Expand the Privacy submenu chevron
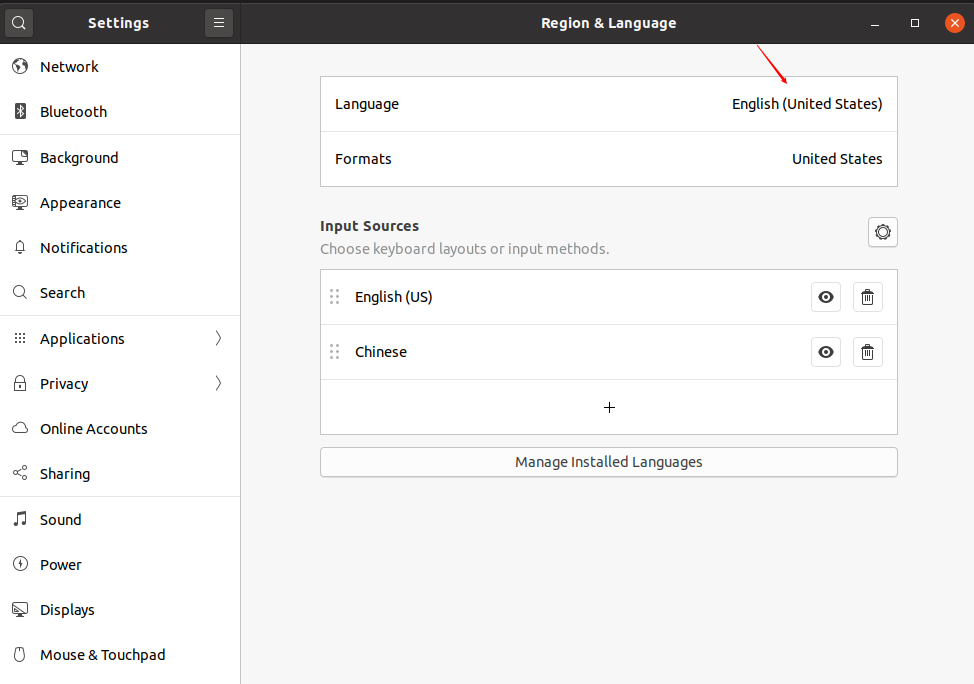 tap(218, 383)
